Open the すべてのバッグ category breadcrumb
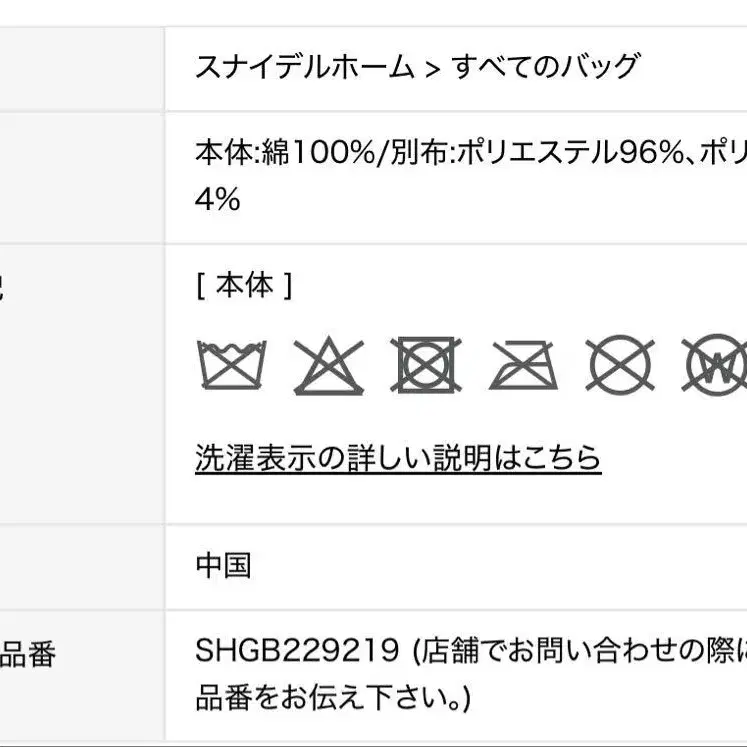The width and height of the screenshot is (747, 747). 545,67
